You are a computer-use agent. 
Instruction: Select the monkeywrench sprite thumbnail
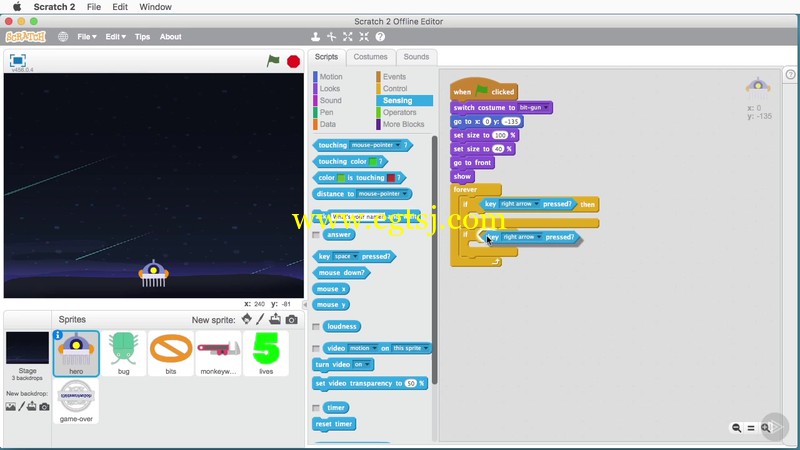(x=218, y=353)
